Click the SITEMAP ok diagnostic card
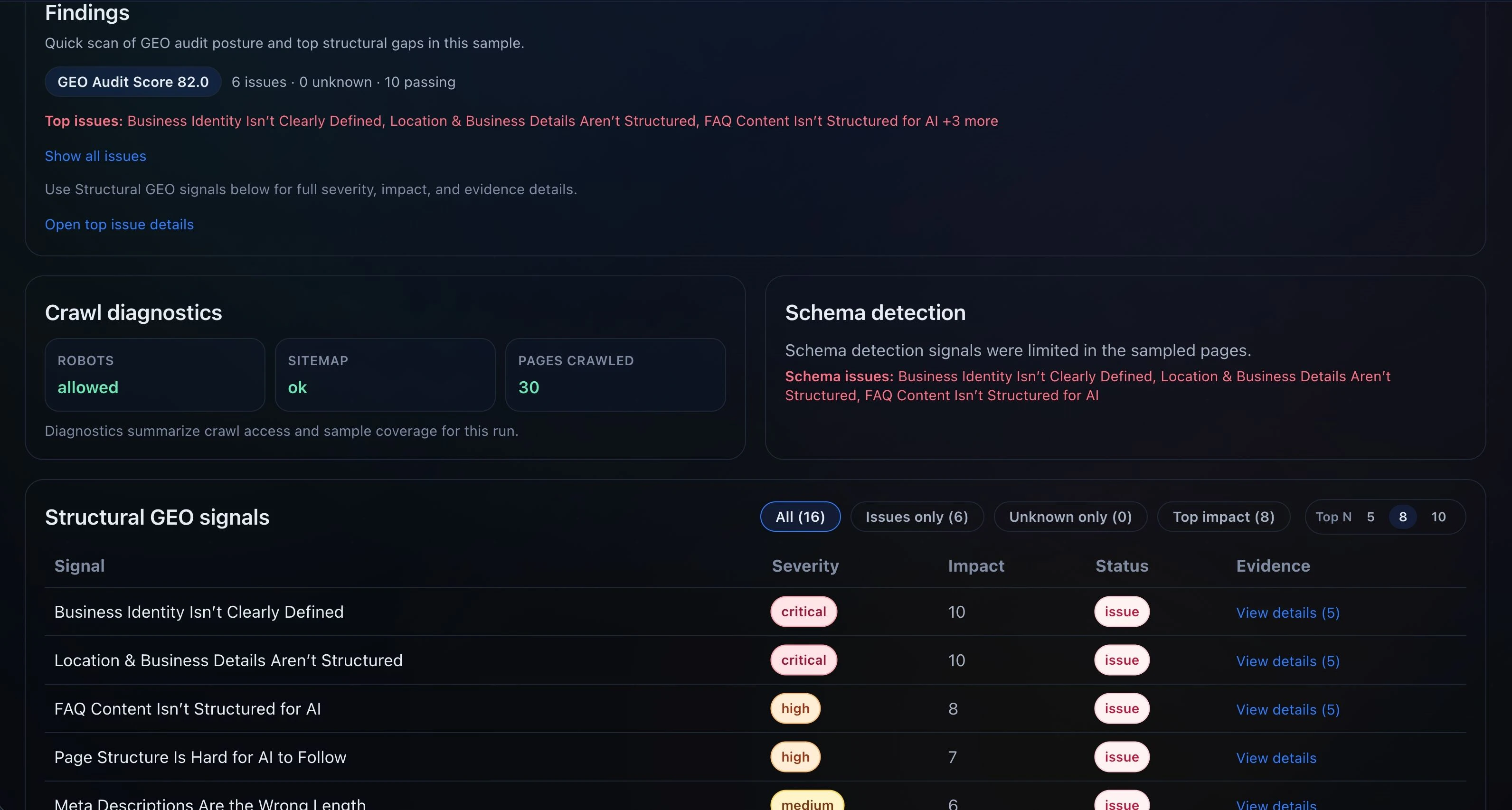The width and height of the screenshot is (1512, 810). [x=385, y=375]
